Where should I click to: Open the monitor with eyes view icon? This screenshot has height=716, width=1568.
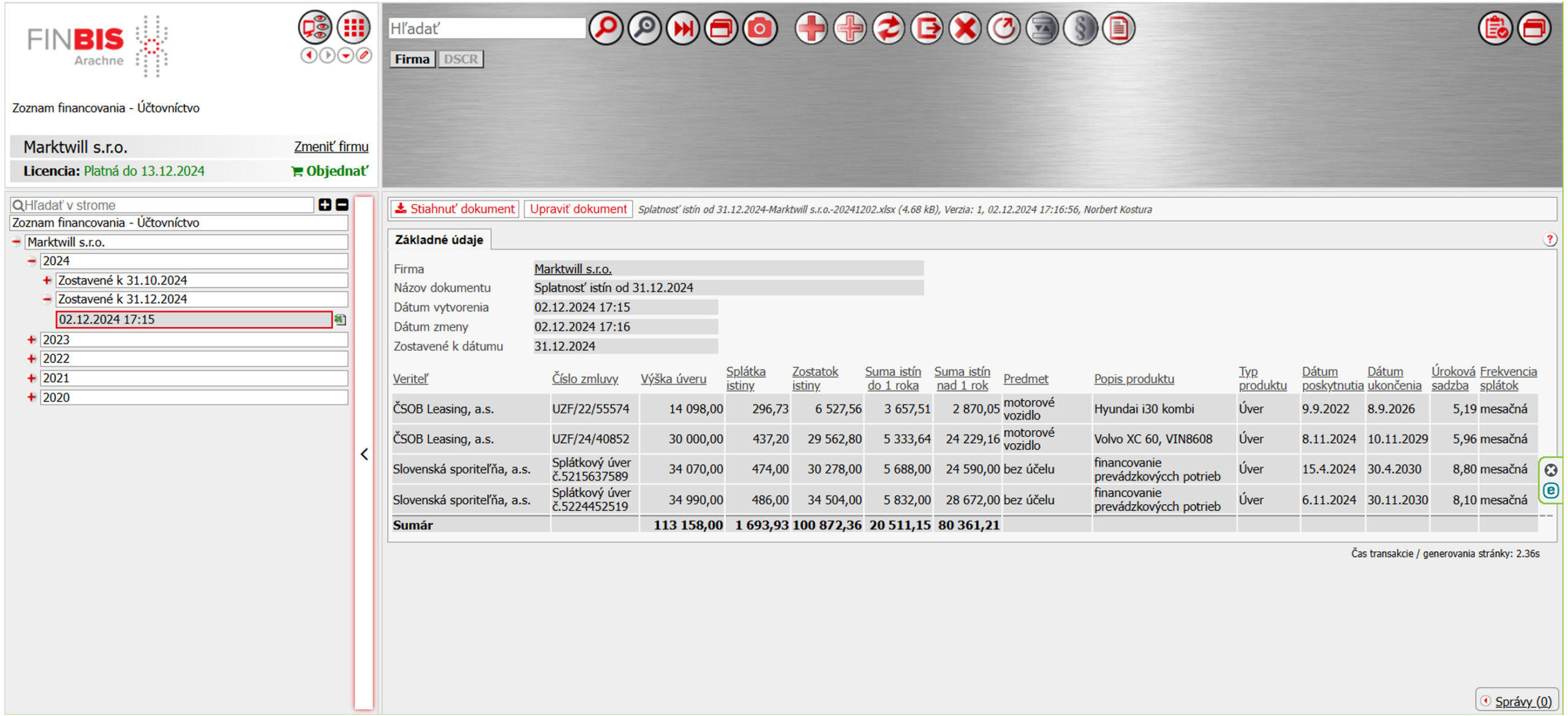point(315,28)
